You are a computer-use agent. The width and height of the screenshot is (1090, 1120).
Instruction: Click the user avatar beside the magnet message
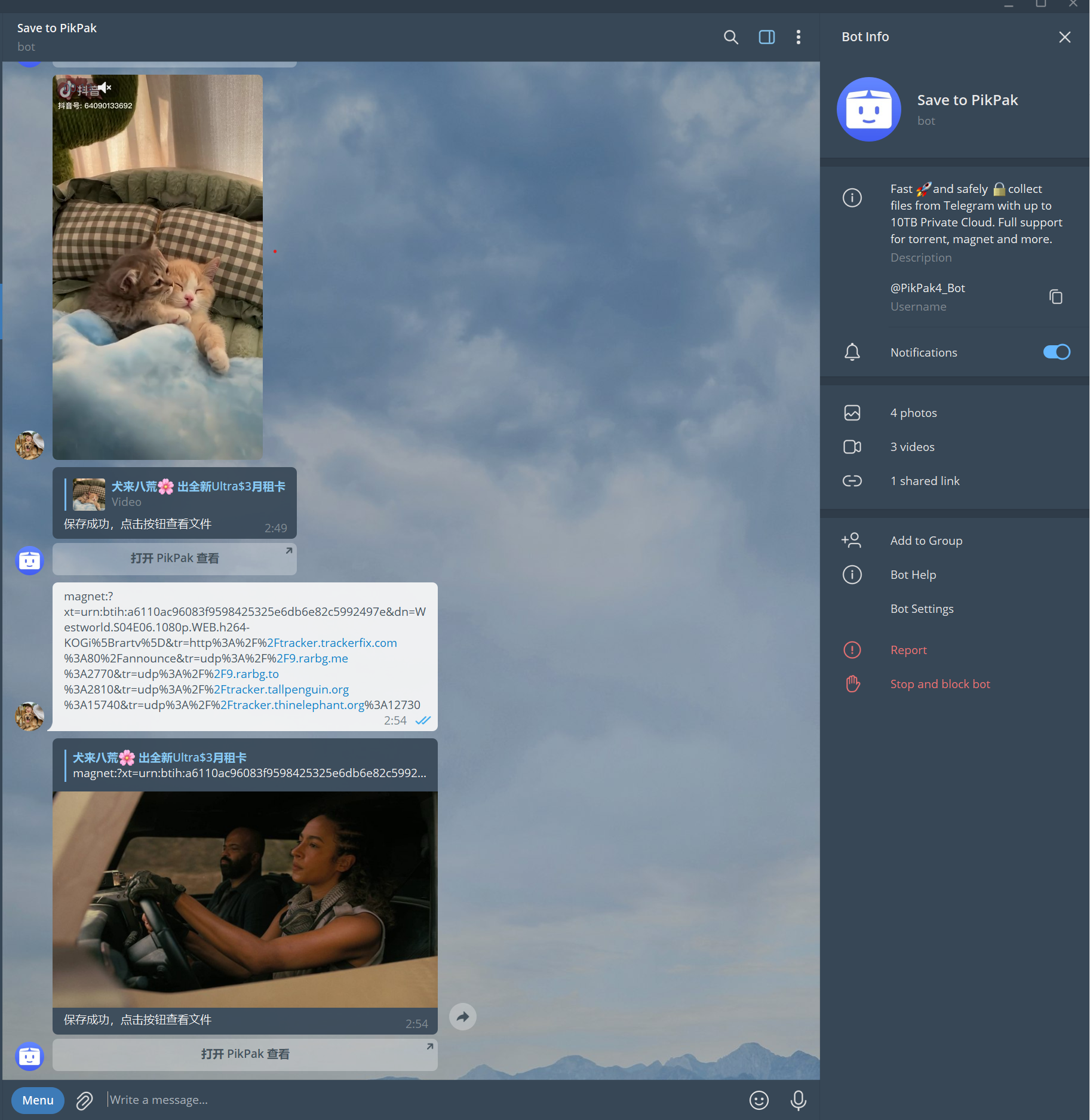[x=29, y=716]
